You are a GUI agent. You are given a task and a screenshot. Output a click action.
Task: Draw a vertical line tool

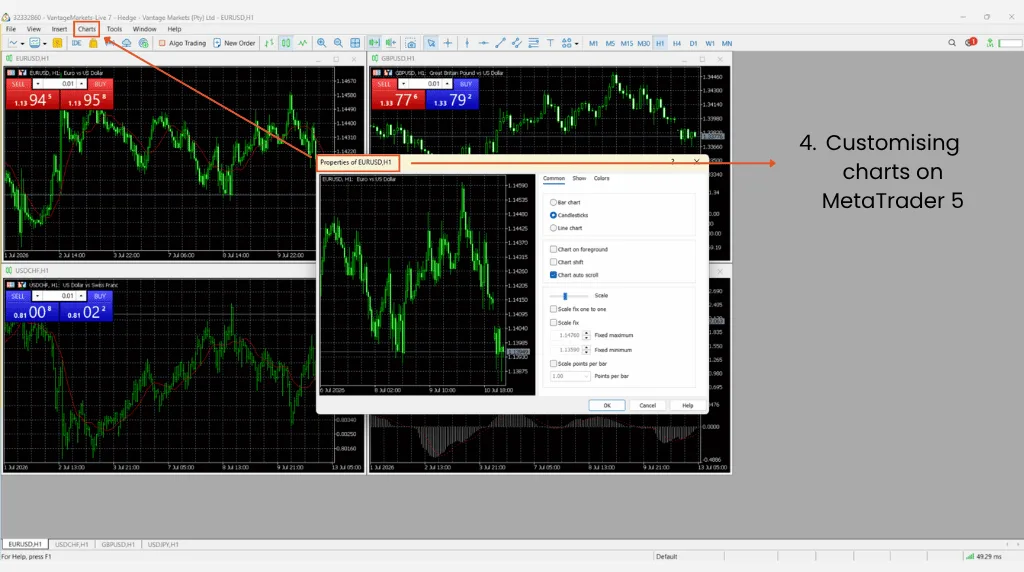[467, 43]
